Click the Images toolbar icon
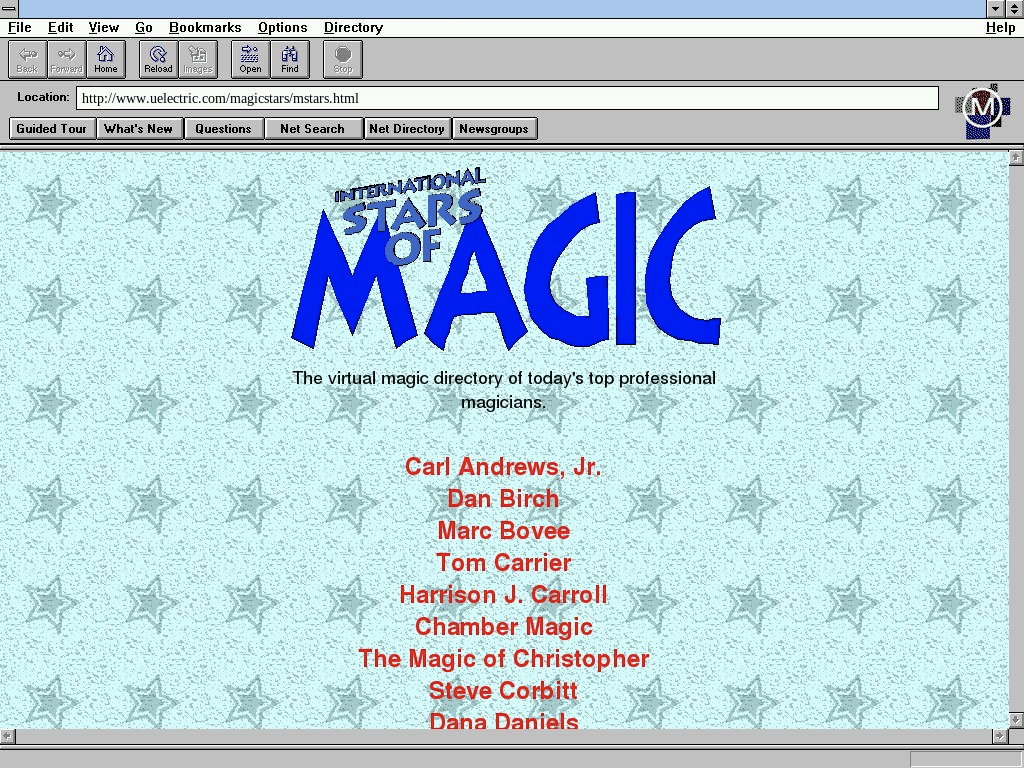This screenshot has height=768, width=1024. [x=198, y=59]
